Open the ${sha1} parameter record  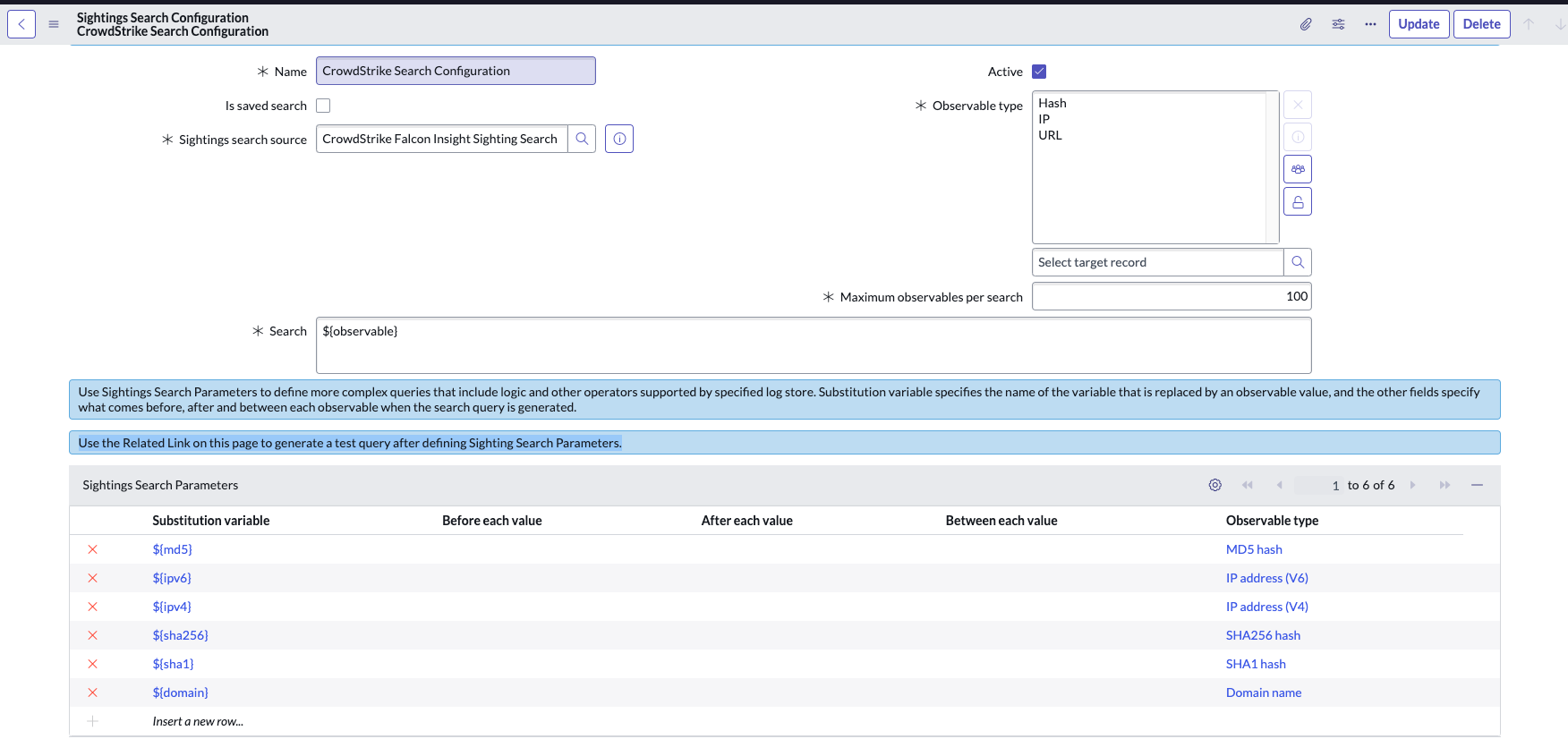click(x=173, y=664)
